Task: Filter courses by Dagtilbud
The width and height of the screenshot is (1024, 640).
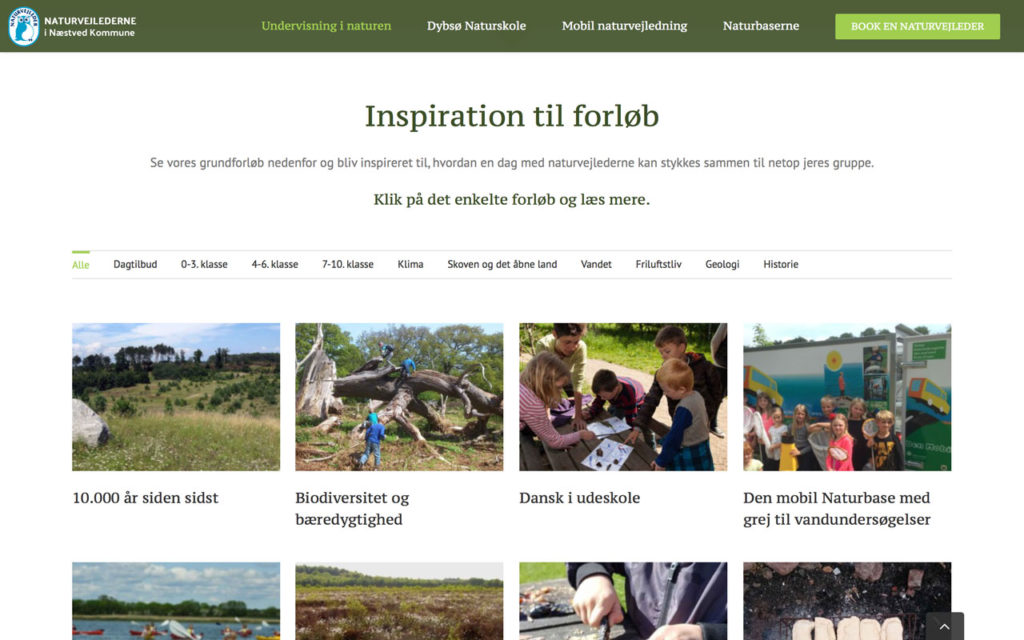Action: 135,264
